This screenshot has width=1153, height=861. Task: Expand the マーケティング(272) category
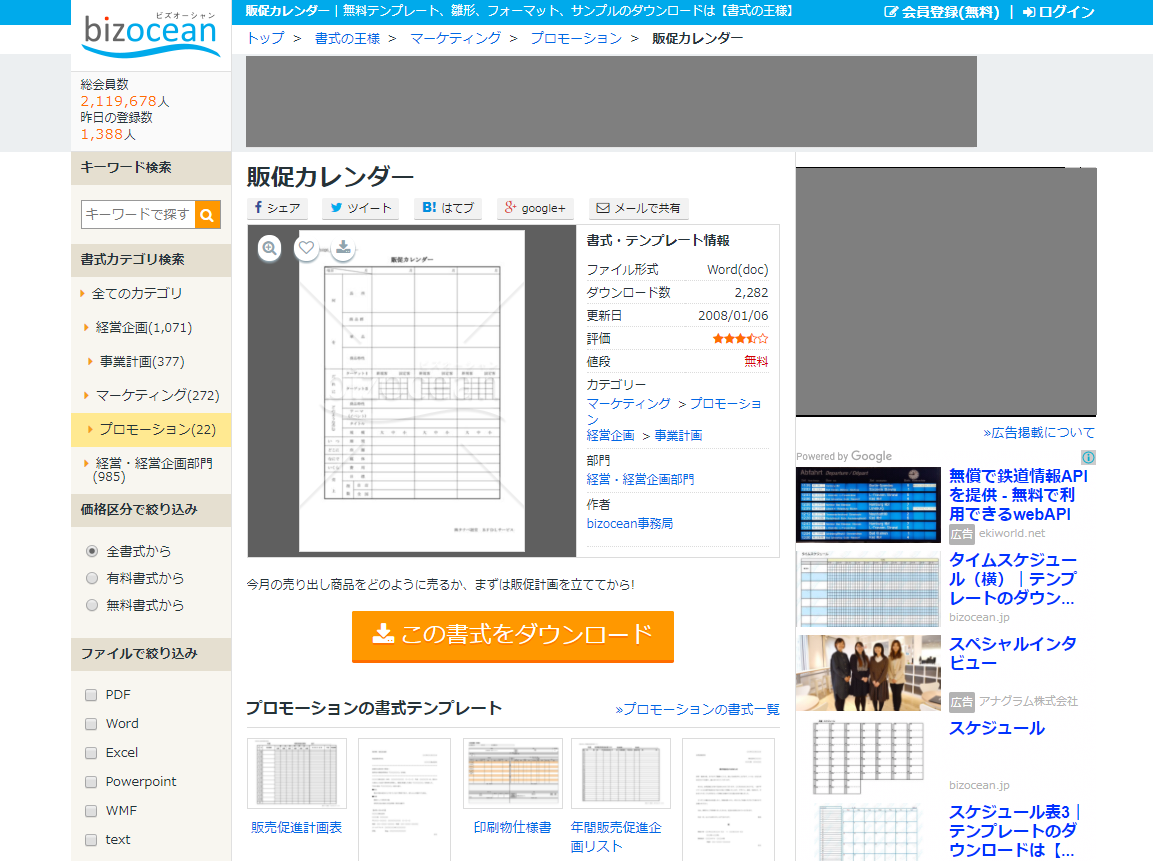coord(157,395)
